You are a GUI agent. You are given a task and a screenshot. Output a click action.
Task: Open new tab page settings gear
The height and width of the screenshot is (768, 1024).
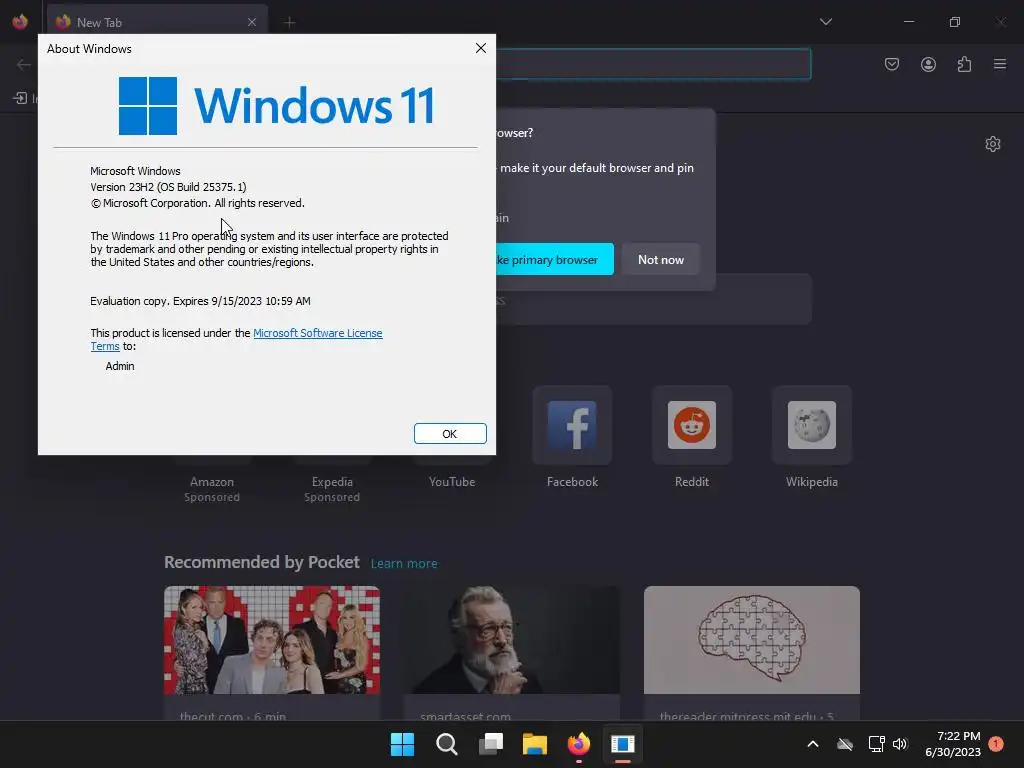click(x=993, y=144)
